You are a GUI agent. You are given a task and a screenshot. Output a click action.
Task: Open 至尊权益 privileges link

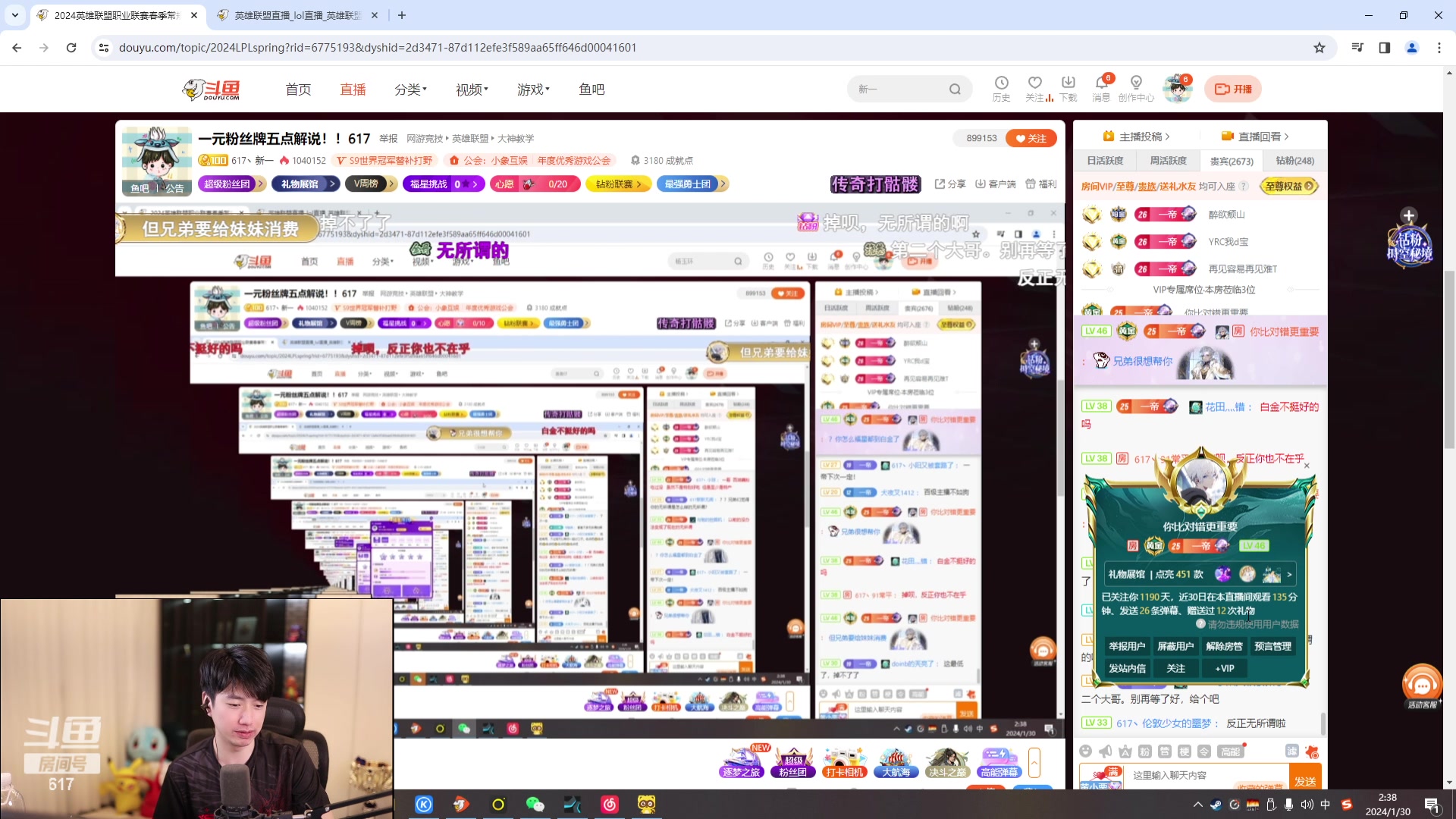[x=1289, y=186]
